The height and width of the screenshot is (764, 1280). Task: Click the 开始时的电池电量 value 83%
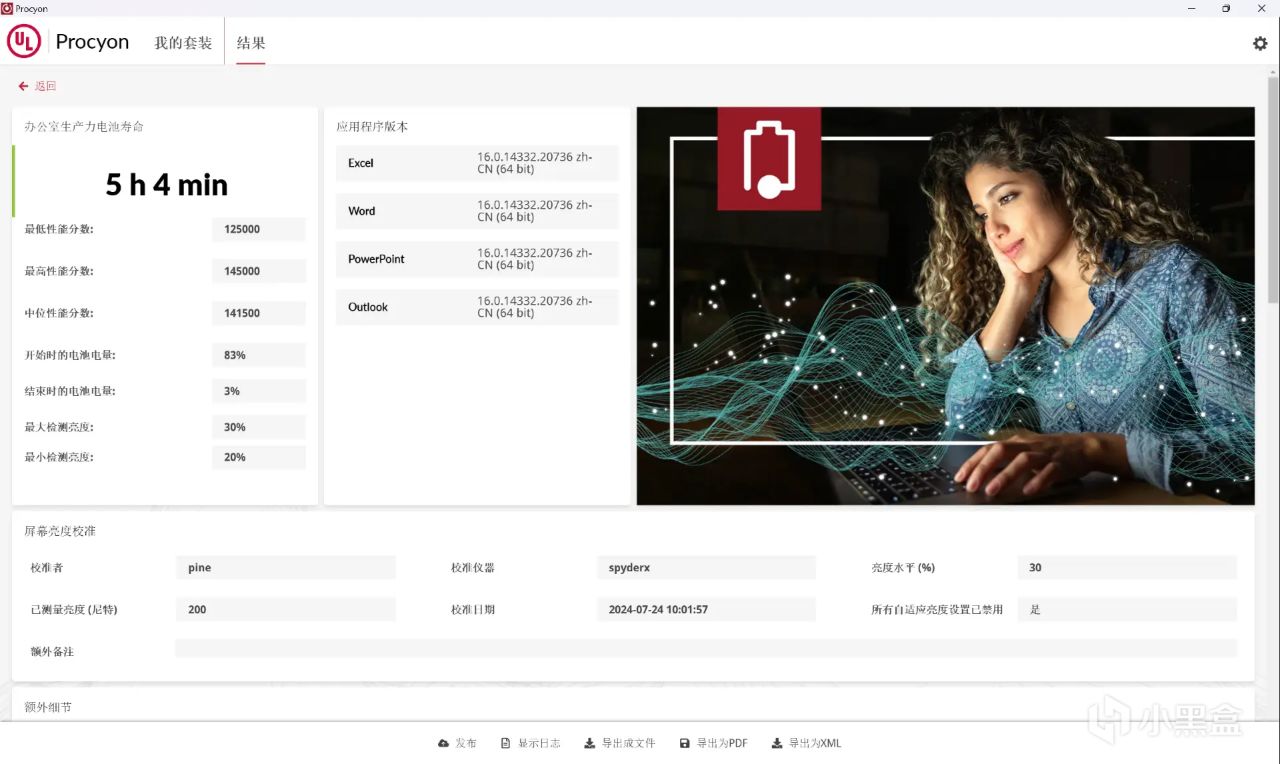click(259, 355)
